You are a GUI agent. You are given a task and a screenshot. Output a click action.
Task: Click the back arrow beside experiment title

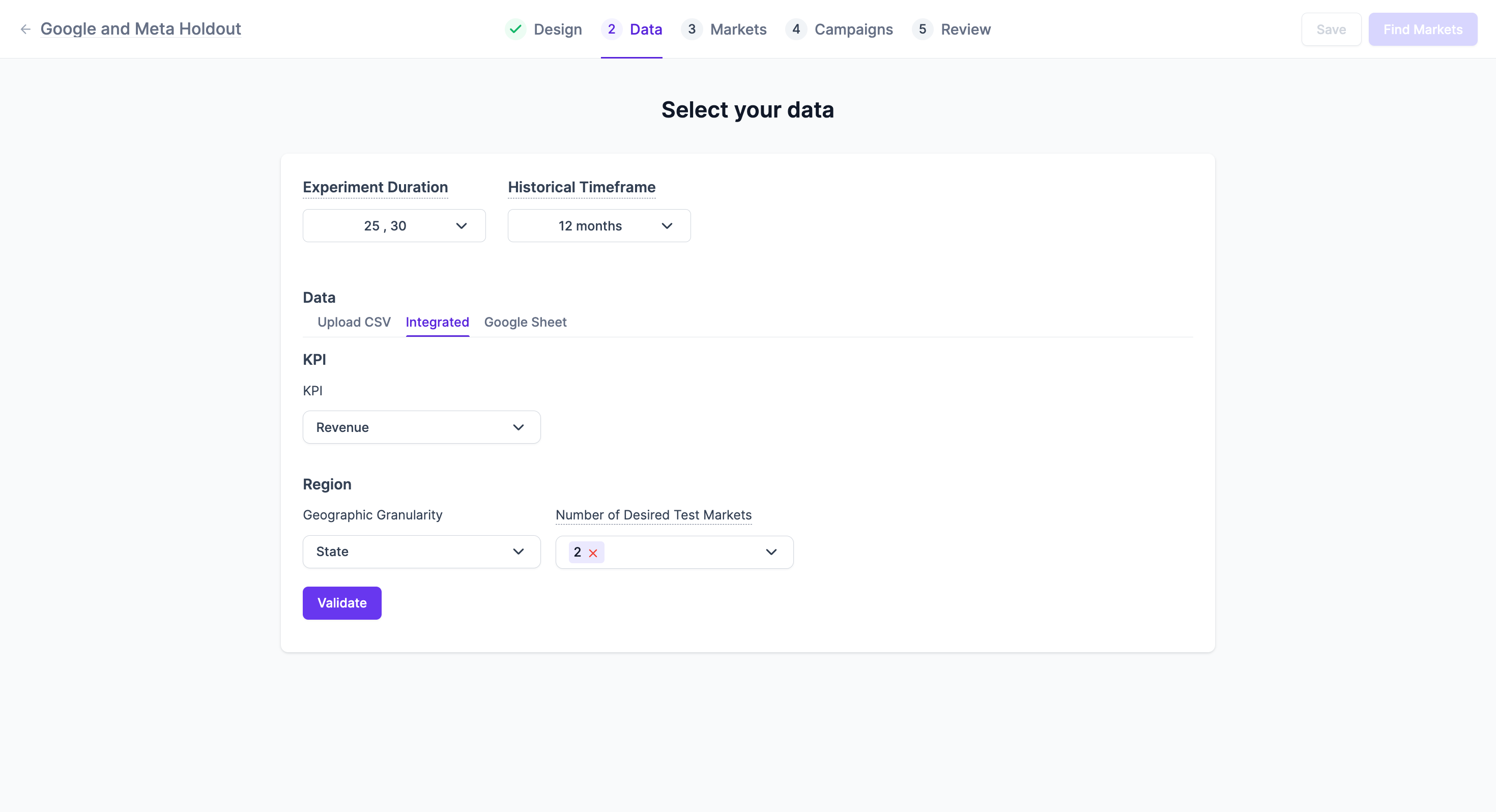[x=25, y=29]
